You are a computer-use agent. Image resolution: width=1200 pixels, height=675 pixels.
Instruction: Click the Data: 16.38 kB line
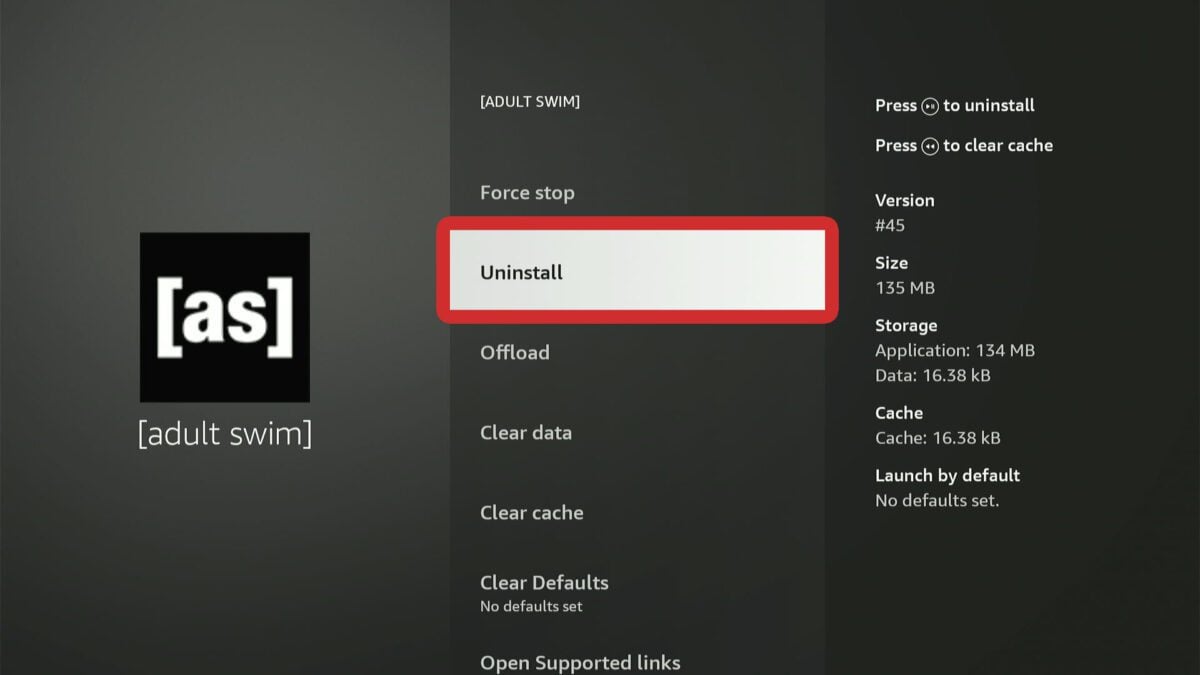coord(932,376)
